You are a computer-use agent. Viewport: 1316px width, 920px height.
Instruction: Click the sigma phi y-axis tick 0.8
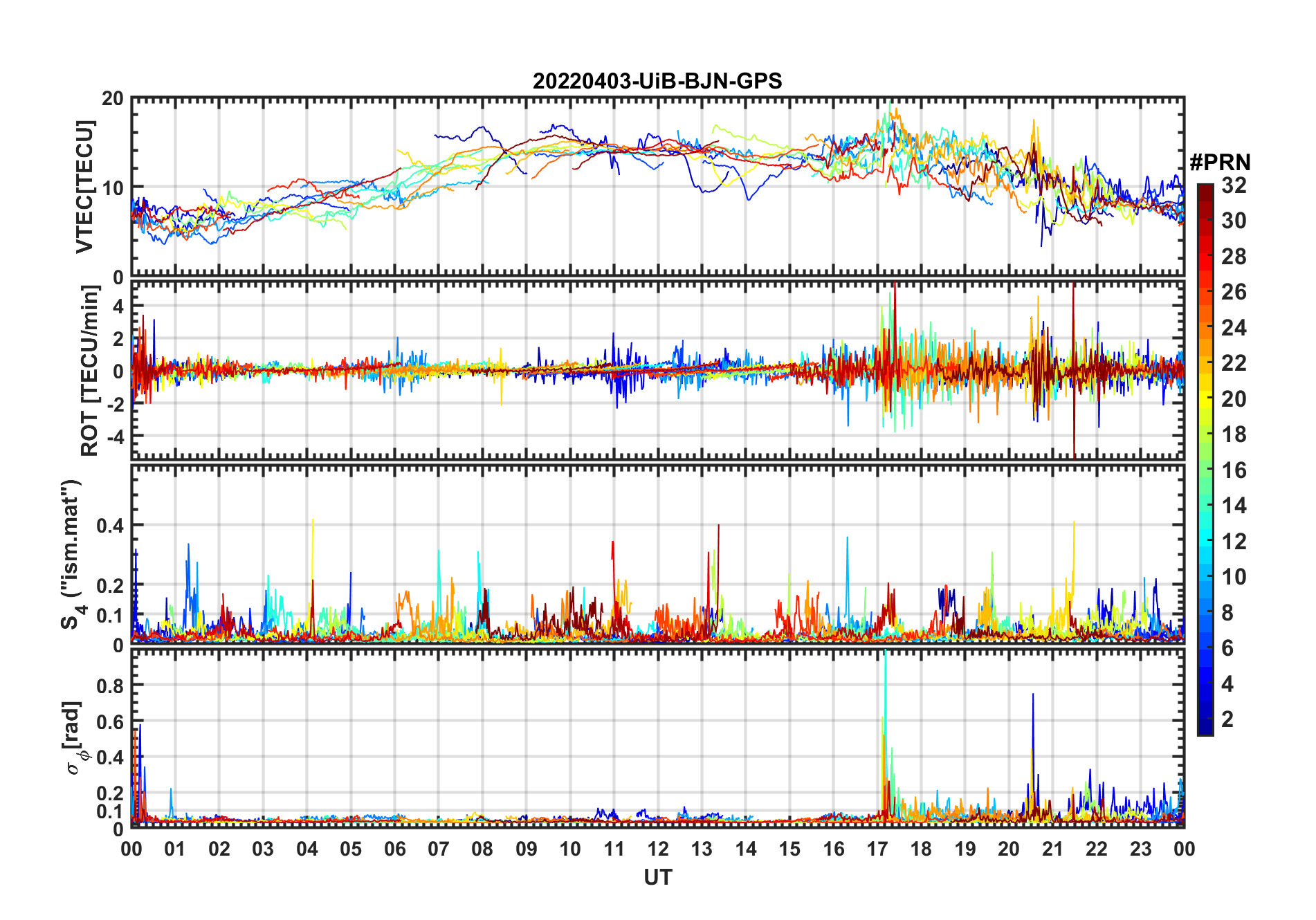click(110, 686)
